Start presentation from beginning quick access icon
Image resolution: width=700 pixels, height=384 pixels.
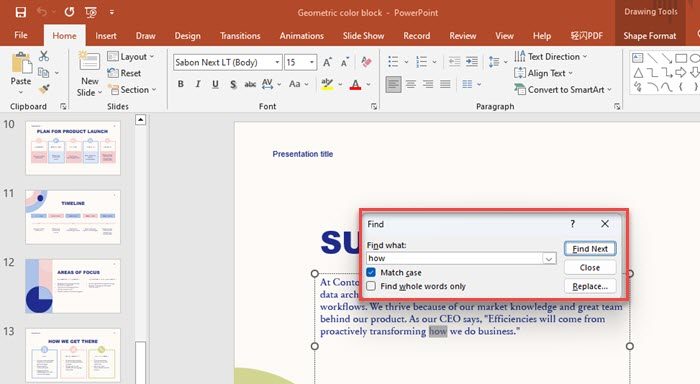point(91,12)
